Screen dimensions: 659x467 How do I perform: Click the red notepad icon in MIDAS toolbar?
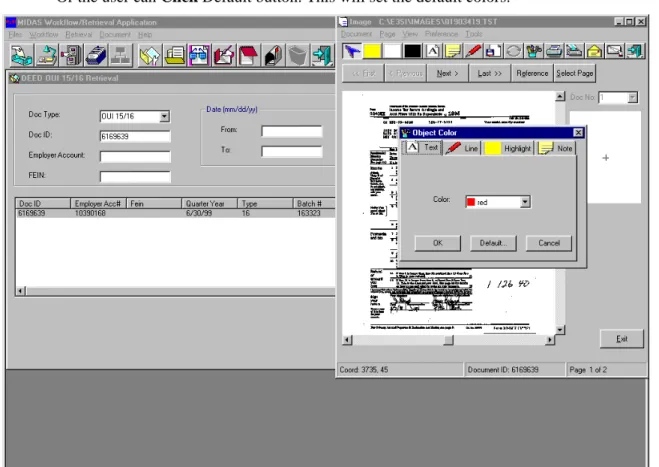[248, 55]
